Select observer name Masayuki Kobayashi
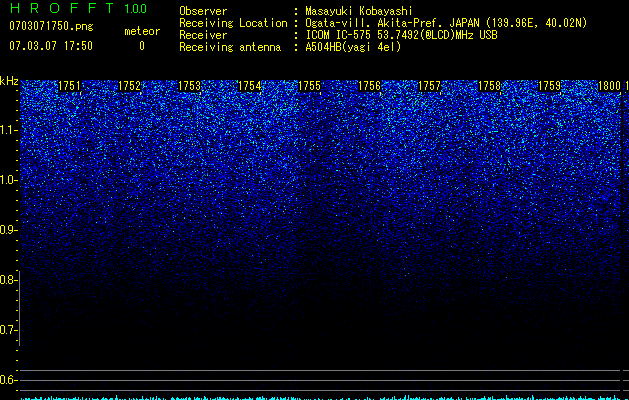The height and width of the screenshot is (400, 629). click(x=359, y=11)
